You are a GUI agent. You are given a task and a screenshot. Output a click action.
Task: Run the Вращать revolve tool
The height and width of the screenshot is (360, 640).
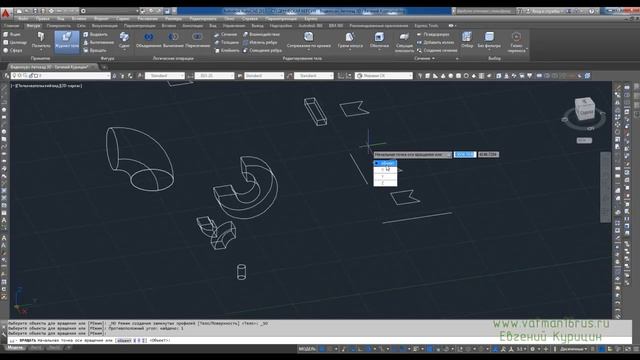(95, 51)
